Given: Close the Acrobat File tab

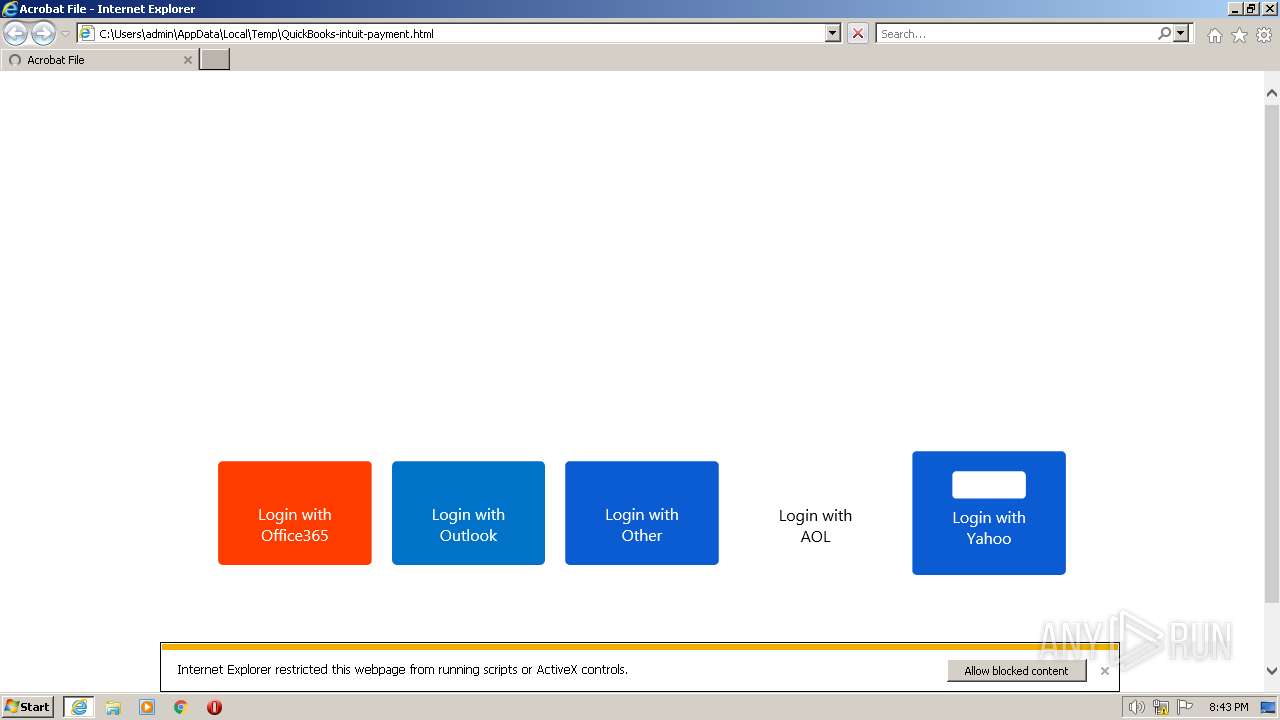Looking at the screenshot, I should coord(188,60).
